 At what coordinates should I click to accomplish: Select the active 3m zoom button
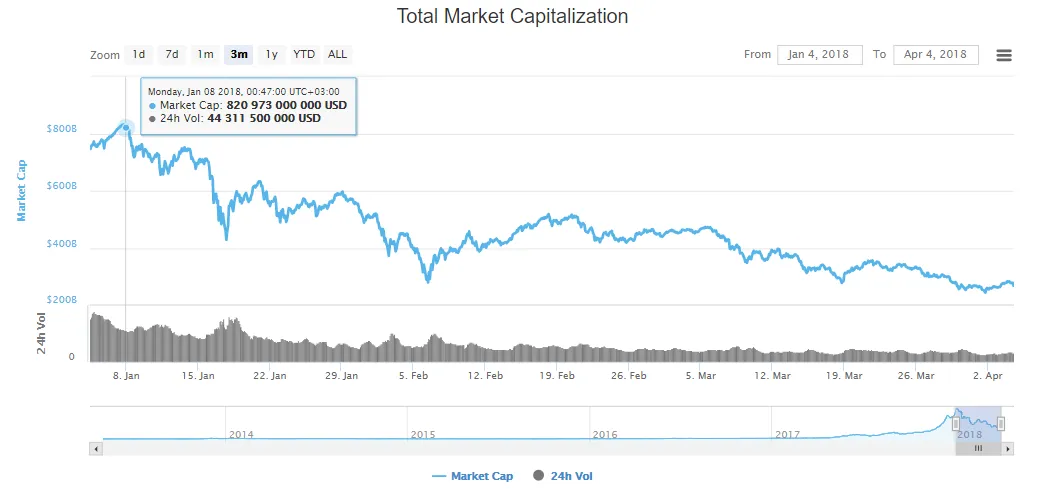[x=239, y=54]
